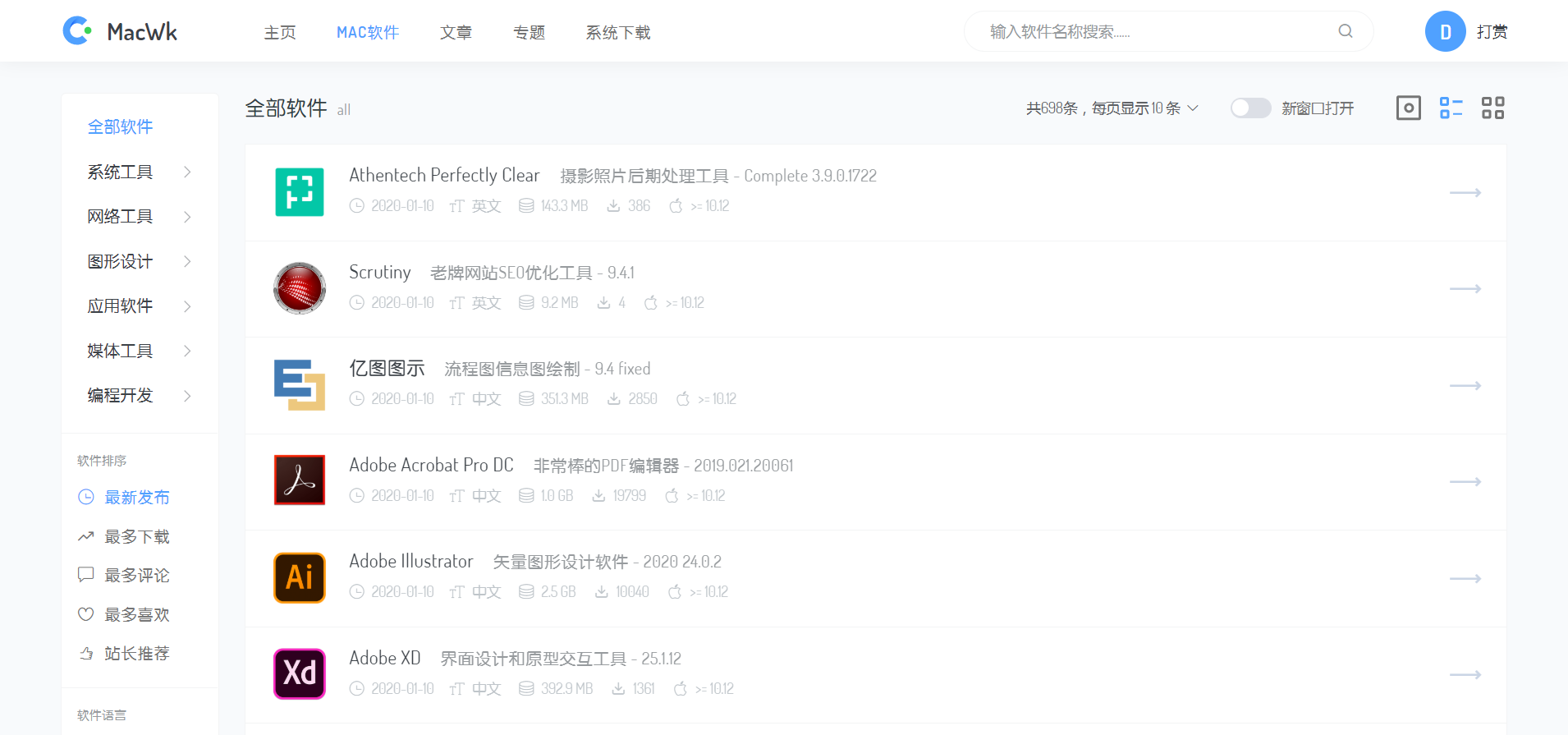The width and height of the screenshot is (1568, 735).
Task: Open the 每页显示10条 dropdown
Action: pyautogui.click(x=1112, y=108)
